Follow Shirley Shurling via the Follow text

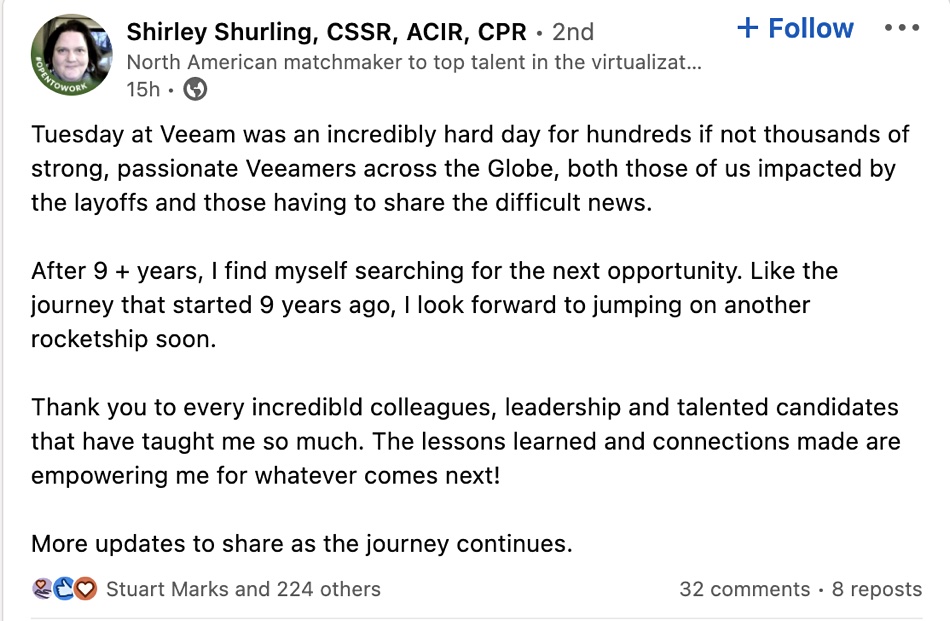811,28
